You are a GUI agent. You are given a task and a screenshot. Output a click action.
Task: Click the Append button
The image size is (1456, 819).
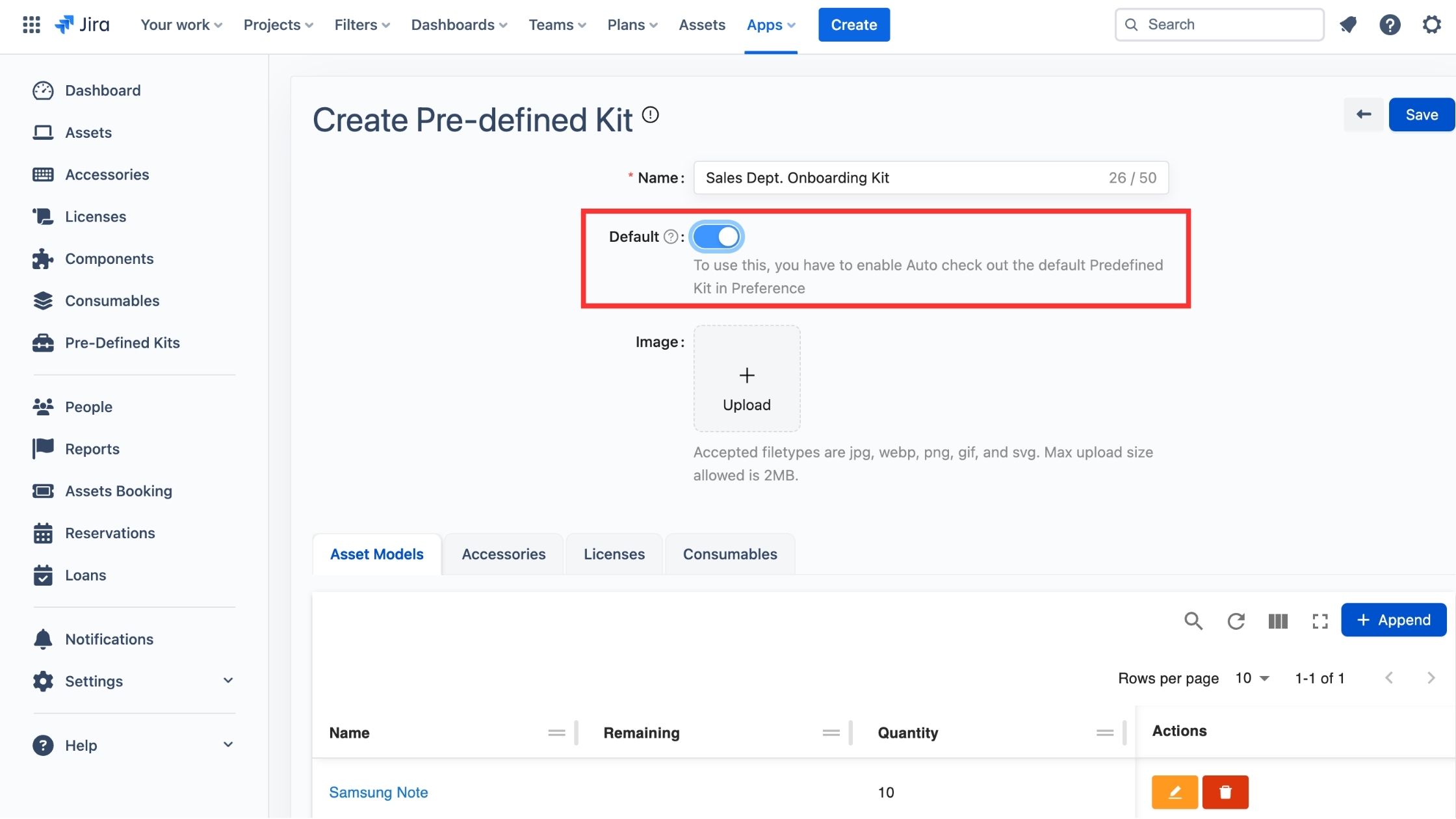1394,619
